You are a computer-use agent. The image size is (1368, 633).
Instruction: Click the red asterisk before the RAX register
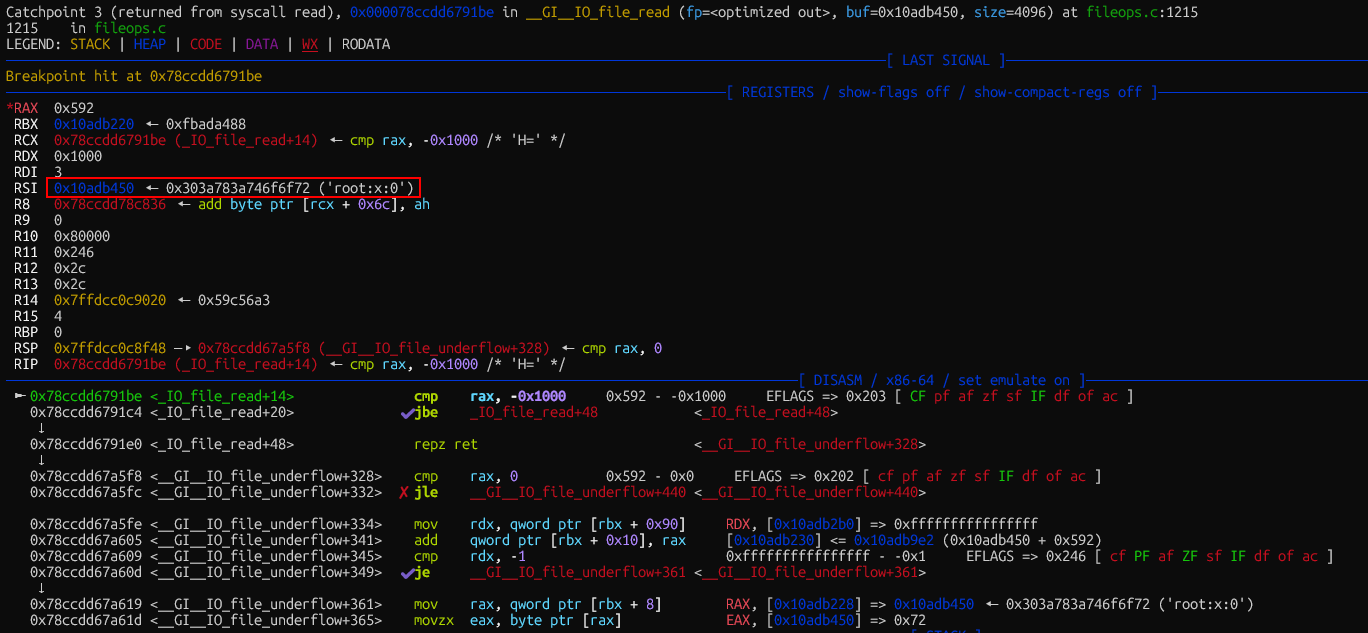click(9, 108)
